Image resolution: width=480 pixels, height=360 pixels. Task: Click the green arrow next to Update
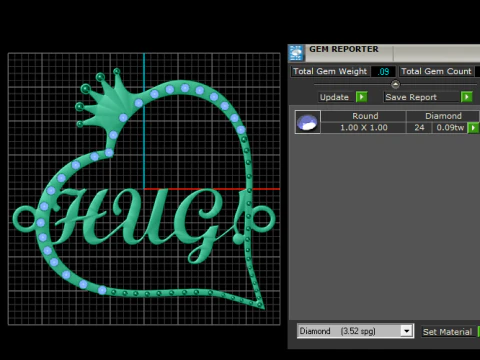tap(362, 97)
